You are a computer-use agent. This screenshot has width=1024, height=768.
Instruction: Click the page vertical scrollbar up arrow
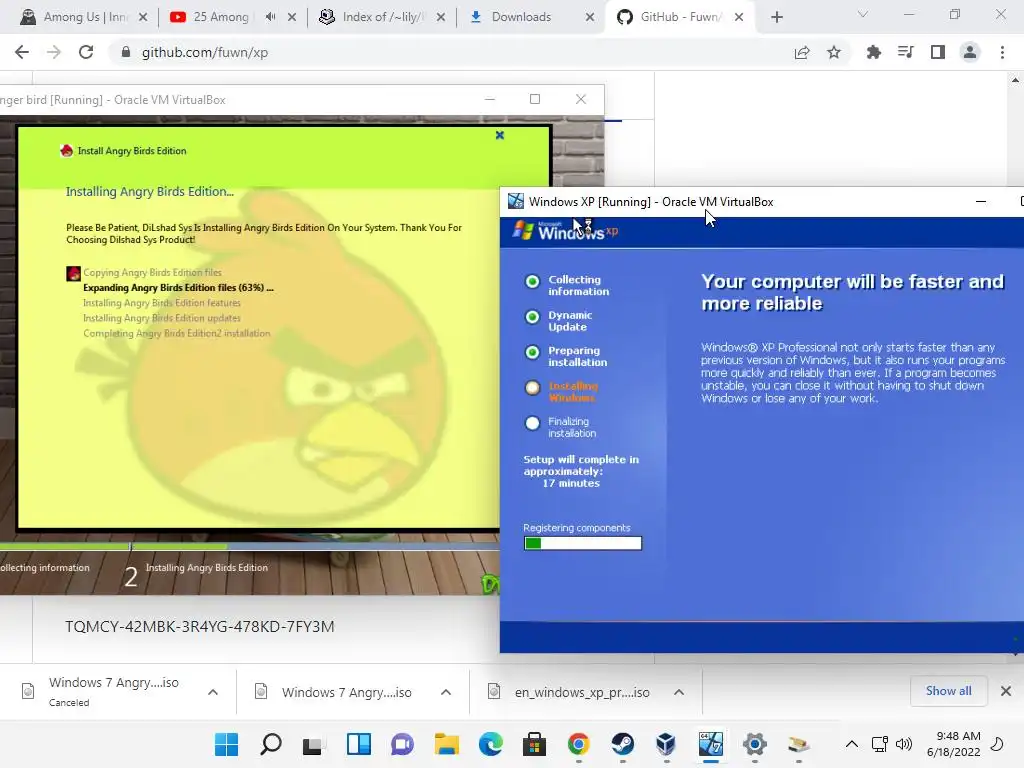pyautogui.click(x=1015, y=80)
